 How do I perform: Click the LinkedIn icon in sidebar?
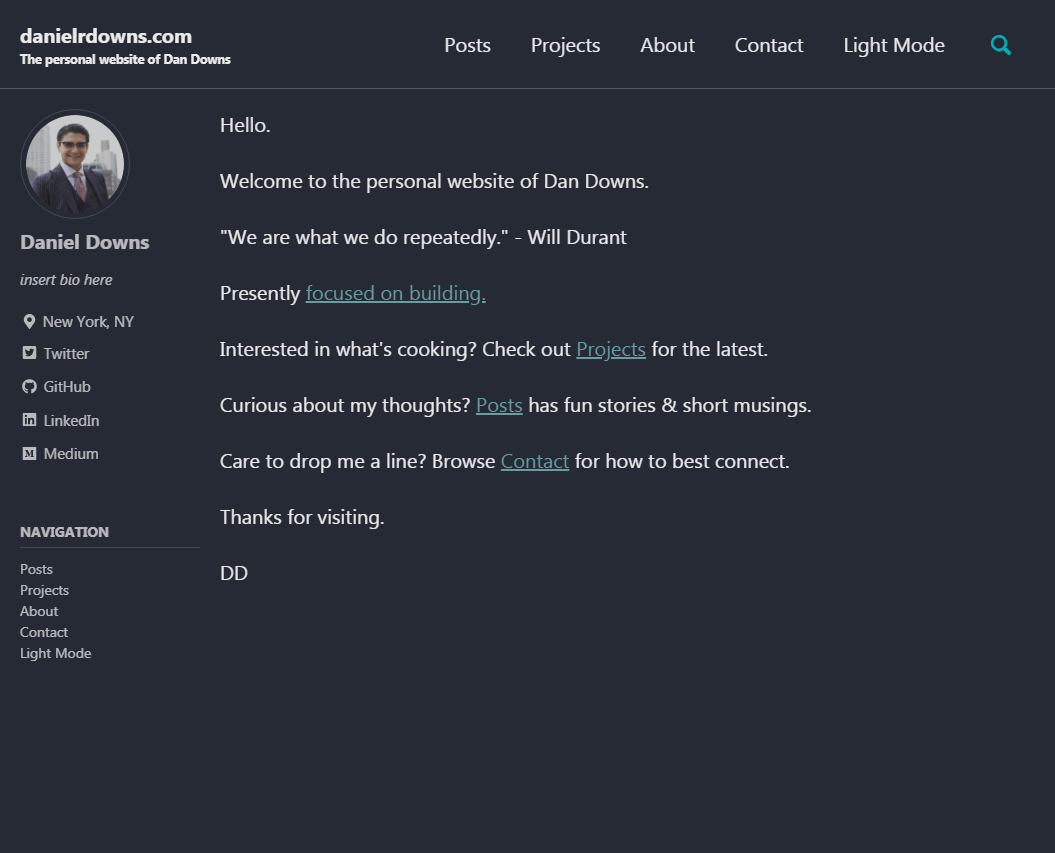[29, 420]
